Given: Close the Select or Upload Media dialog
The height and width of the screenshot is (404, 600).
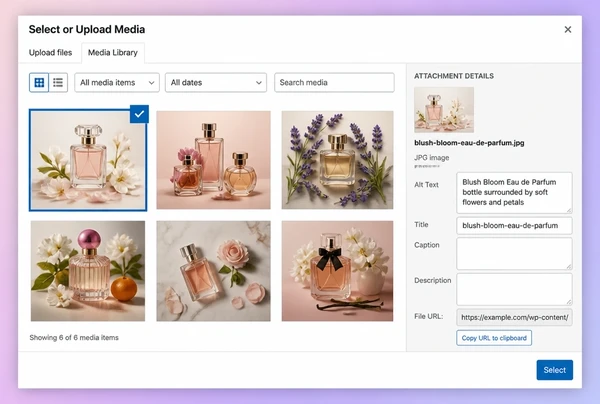Looking at the screenshot, I should (568, 29).
